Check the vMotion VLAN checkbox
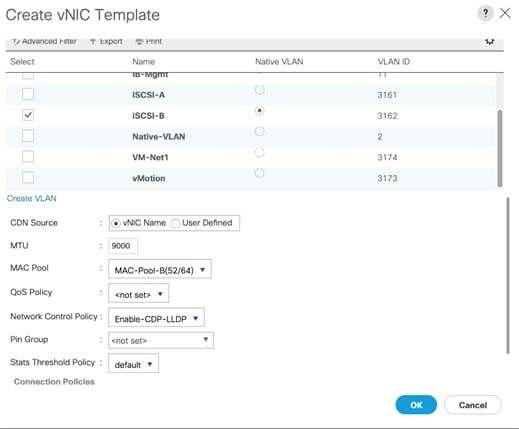Viewport: 519px width, 429px height. 28,178
